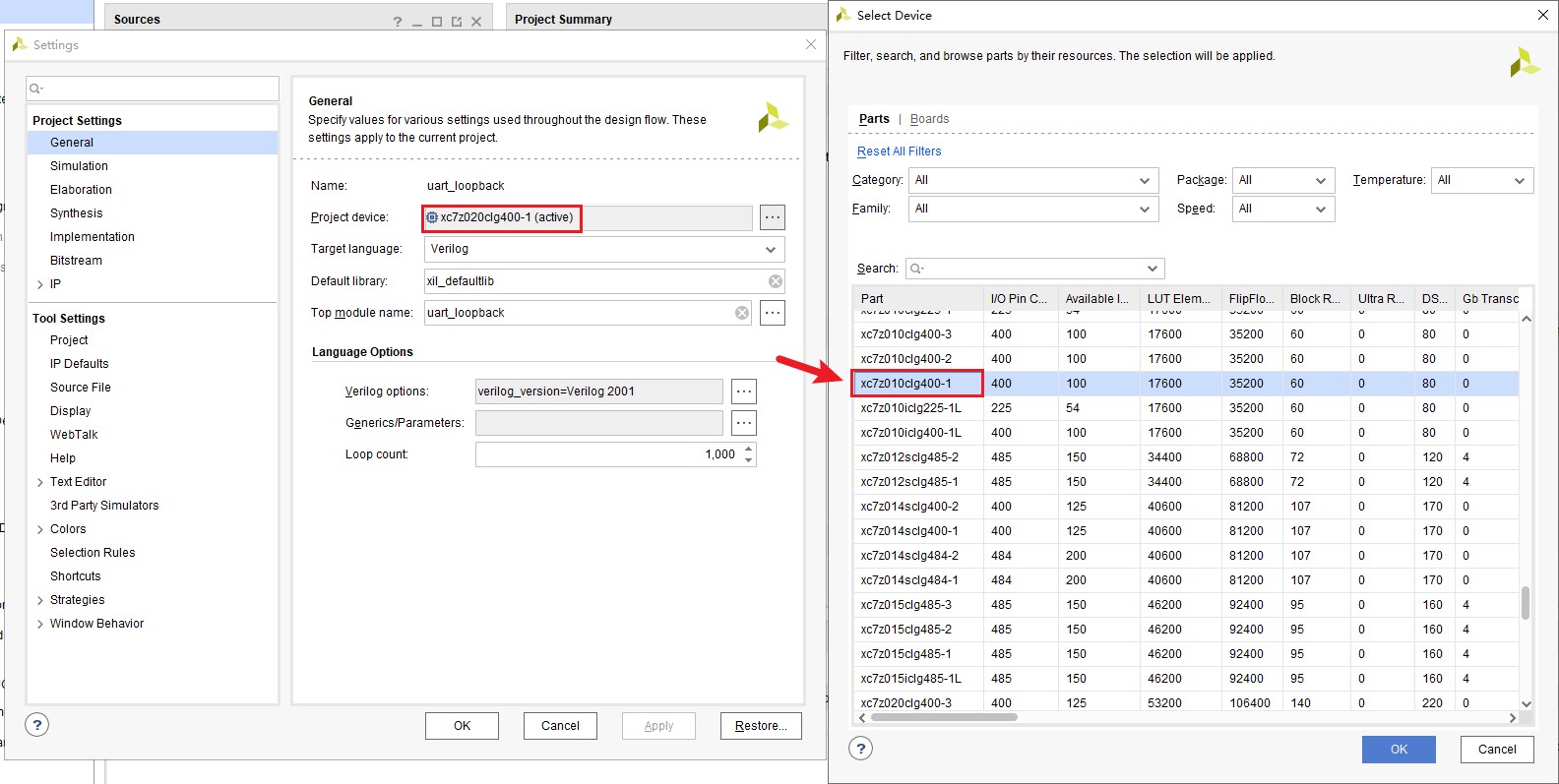1559x784 pixels.
Task: Close the Select Device dialog
Action: click(1543, 15)
